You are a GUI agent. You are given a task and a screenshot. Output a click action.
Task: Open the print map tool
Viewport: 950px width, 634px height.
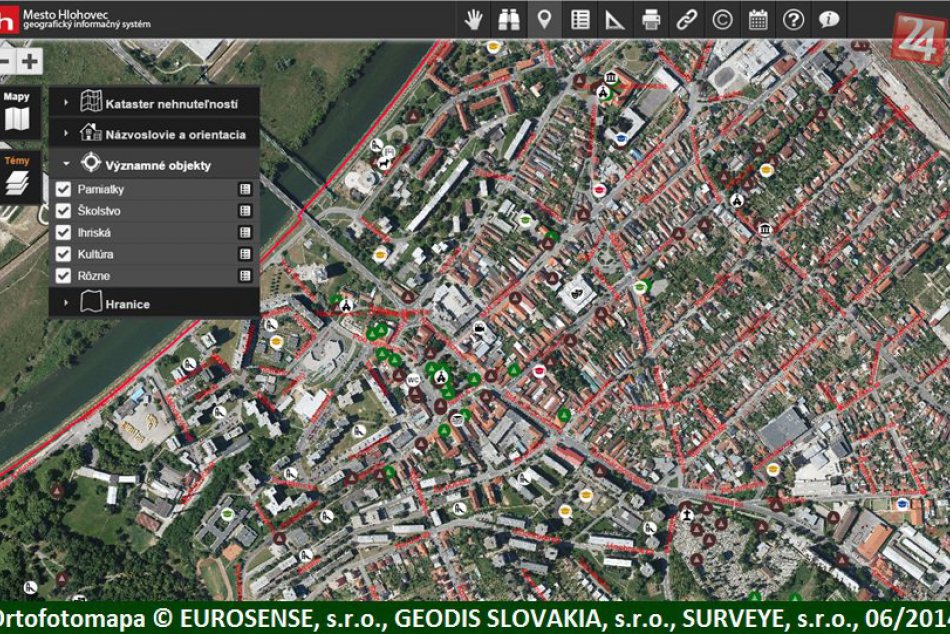coord(652,16)
